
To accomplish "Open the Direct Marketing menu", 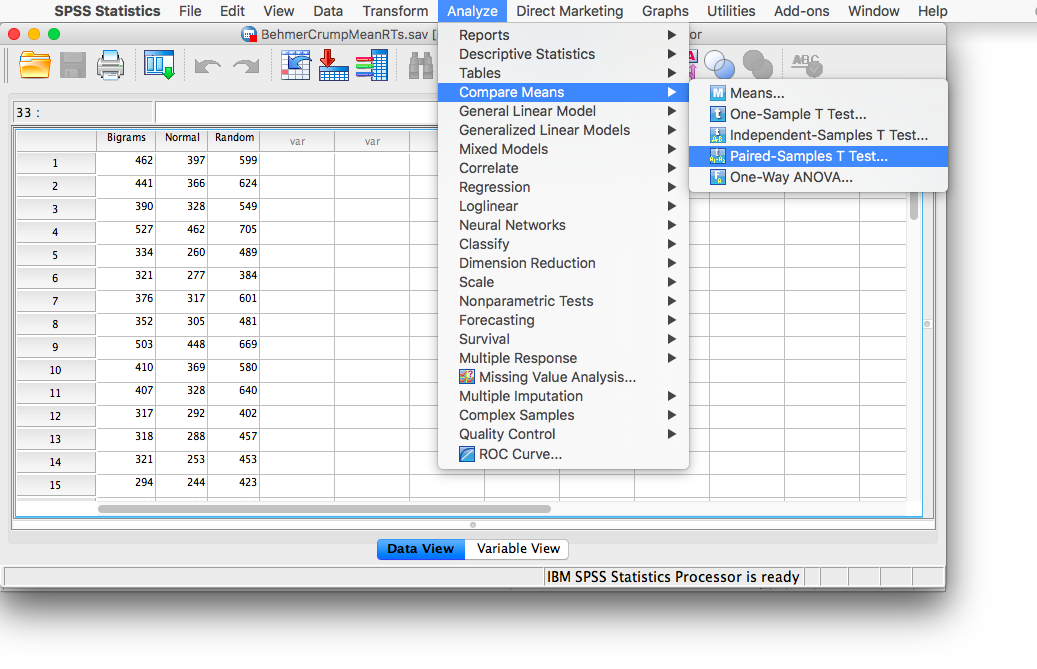I will pos(569,11).
